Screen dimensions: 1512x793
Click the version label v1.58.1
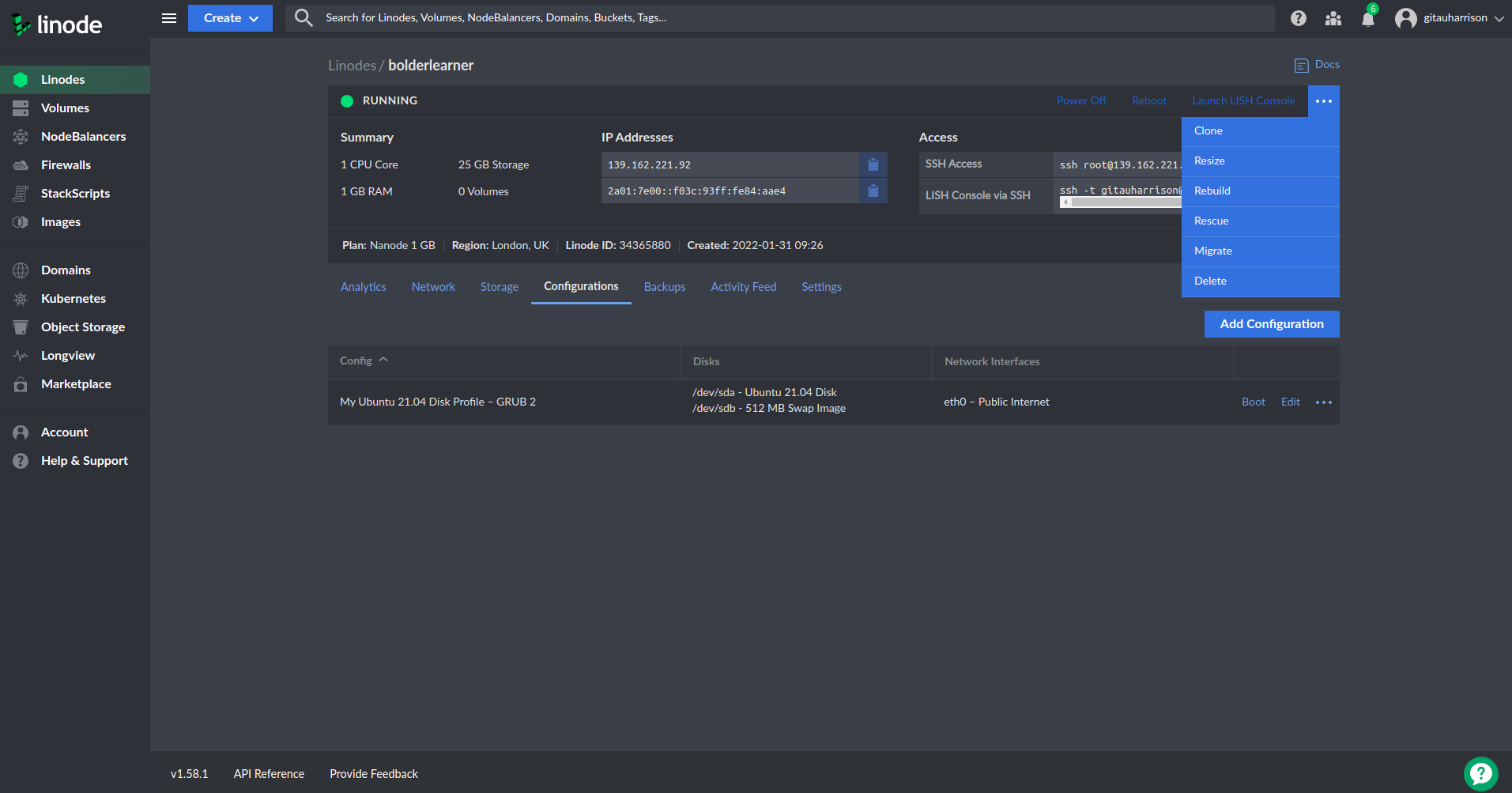190,774
